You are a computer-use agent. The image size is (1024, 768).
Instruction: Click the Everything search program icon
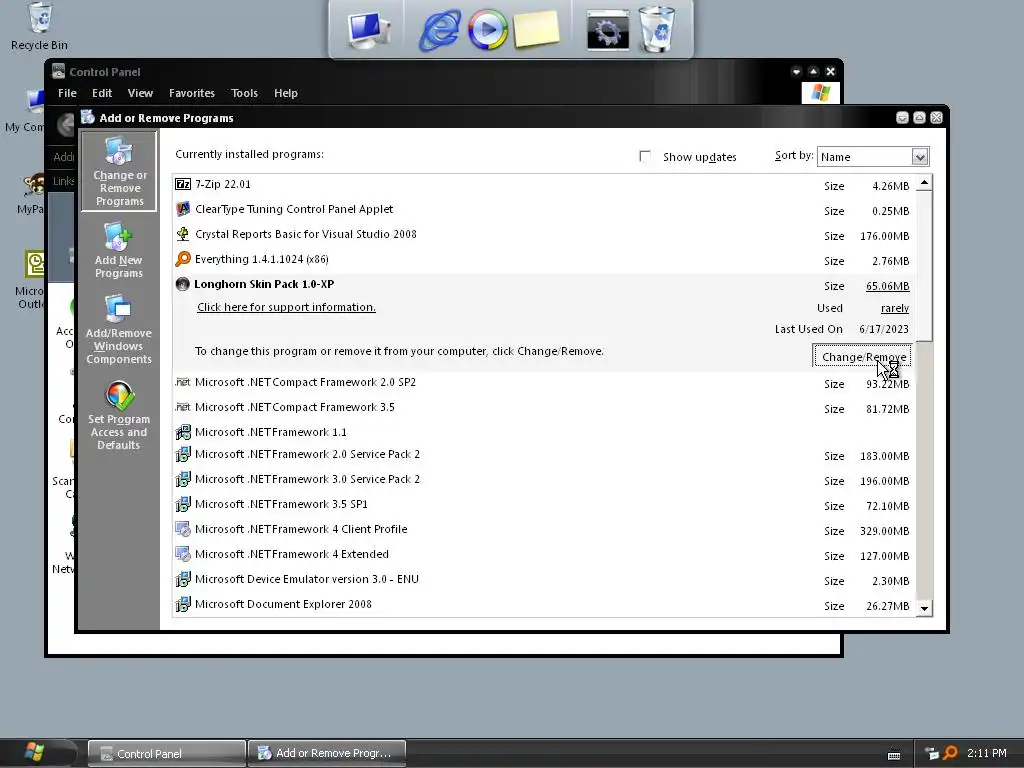pos(183,259)
